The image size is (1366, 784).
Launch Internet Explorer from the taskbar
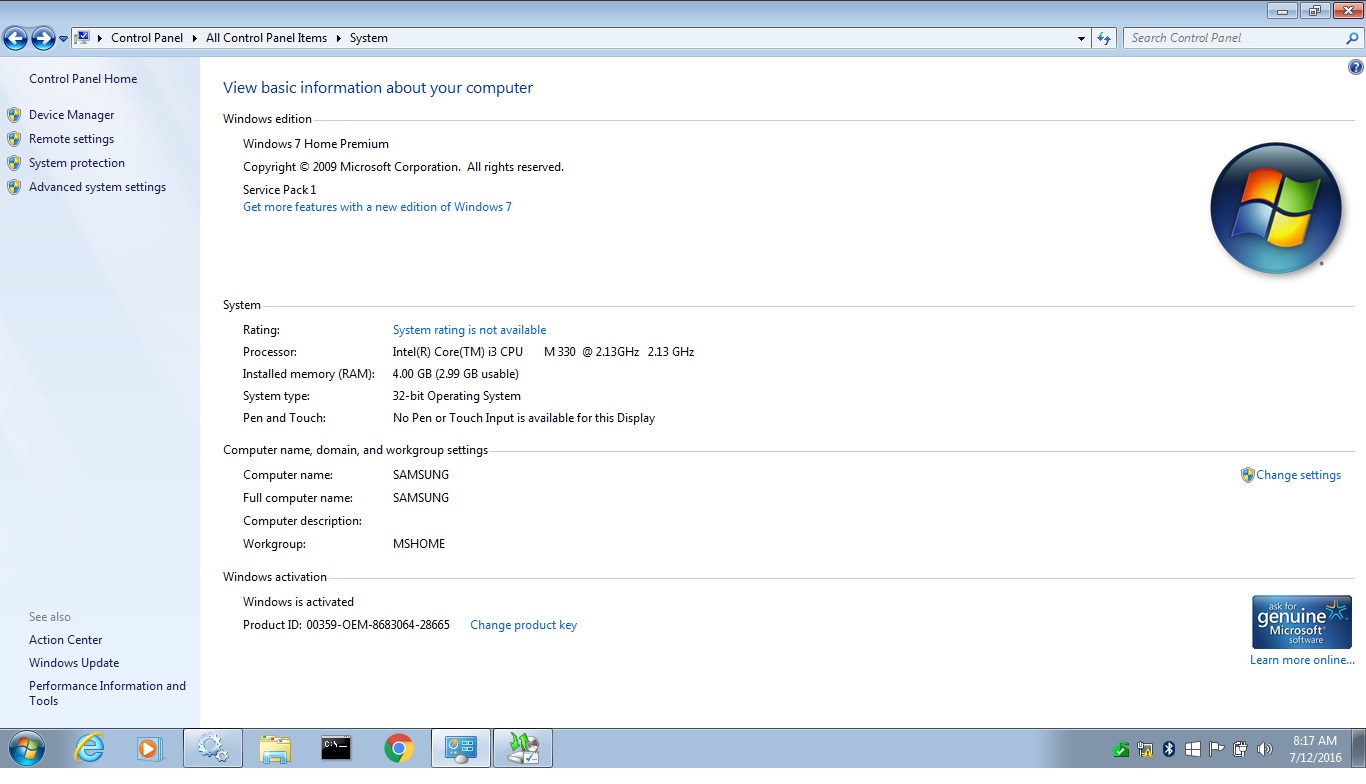tap(89, 748)
